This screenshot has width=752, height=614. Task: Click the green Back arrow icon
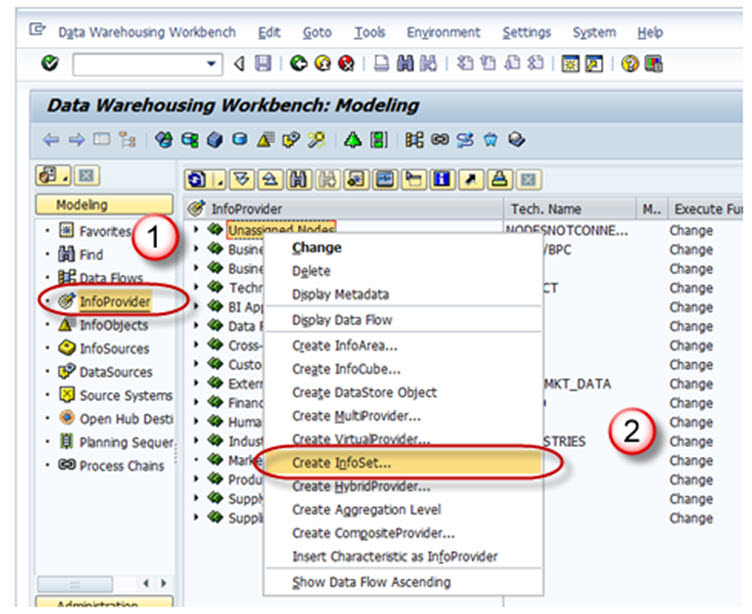(x=298, y=64)
